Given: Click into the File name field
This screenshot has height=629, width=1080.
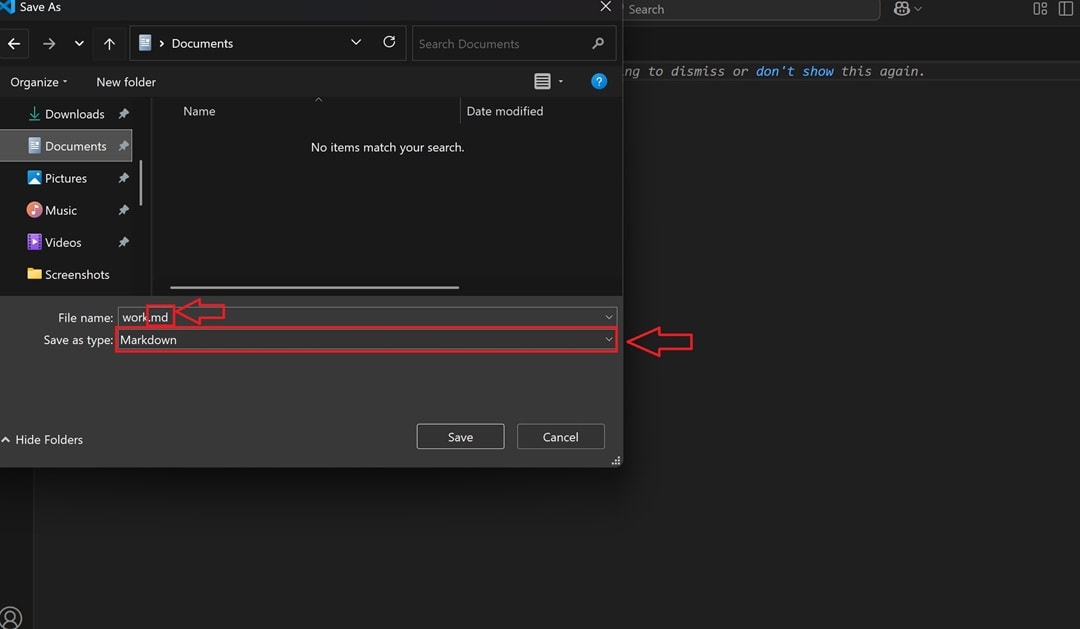Looking at the screenshot, I should point(367,317).
